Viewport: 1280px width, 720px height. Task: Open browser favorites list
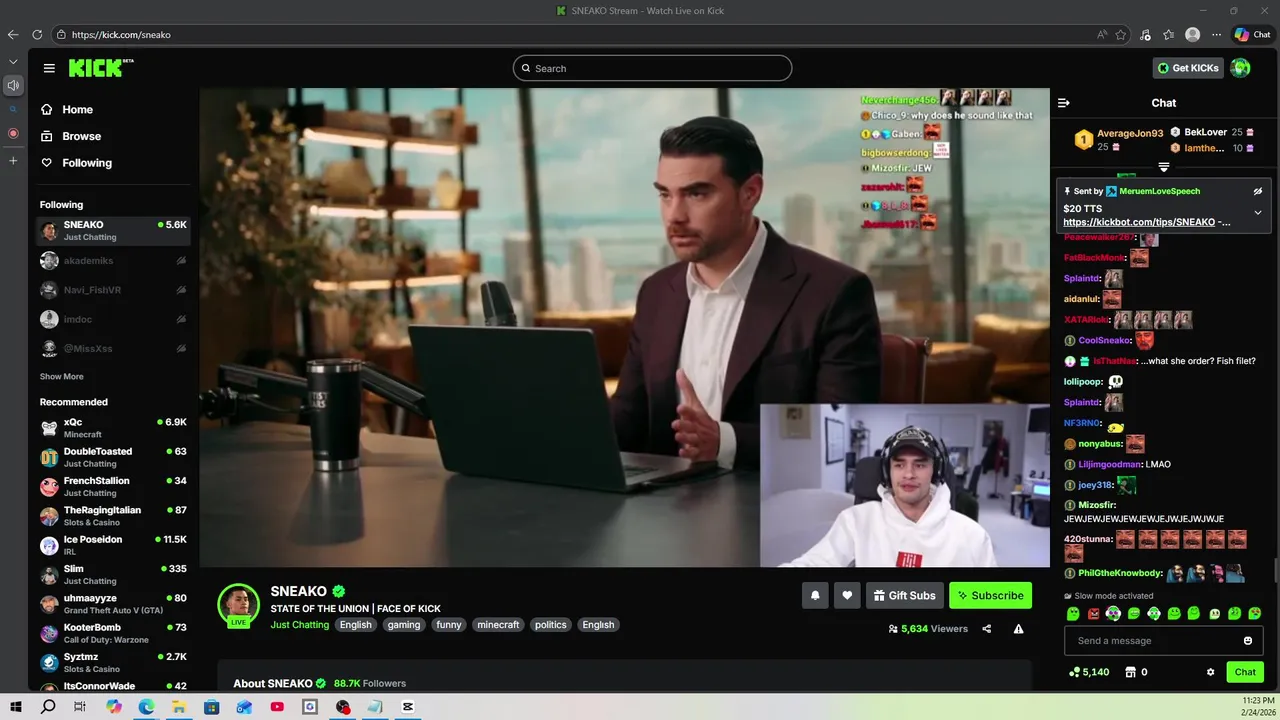[1168, 34]
